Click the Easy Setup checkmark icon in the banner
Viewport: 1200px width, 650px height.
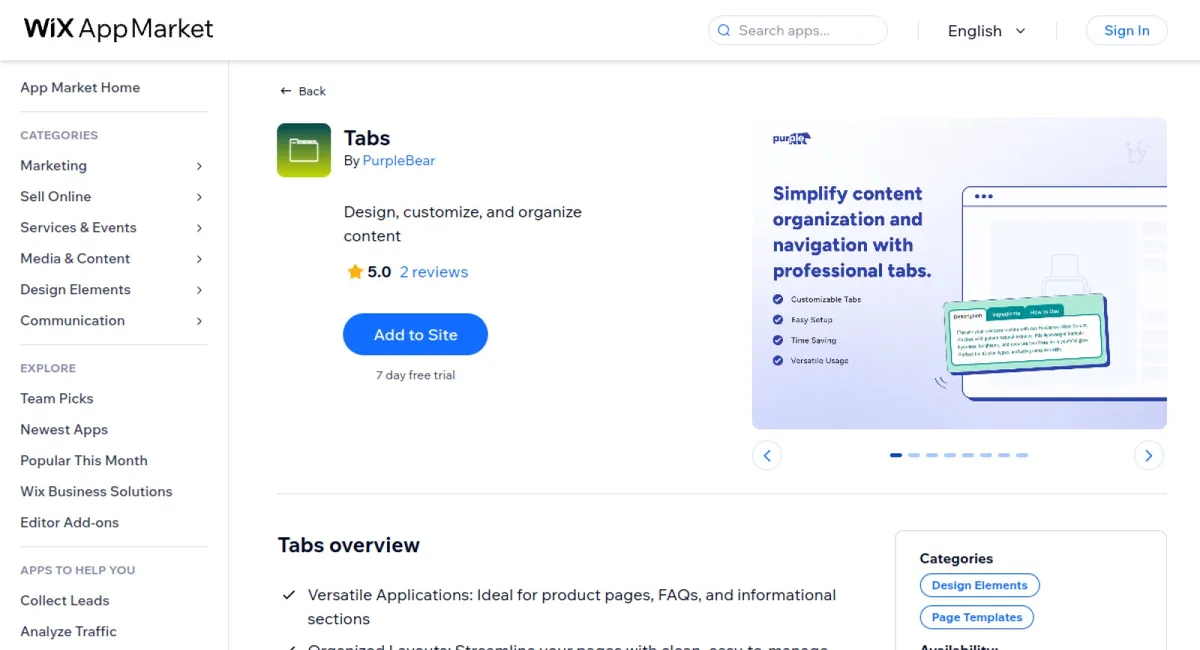[778, 320]
